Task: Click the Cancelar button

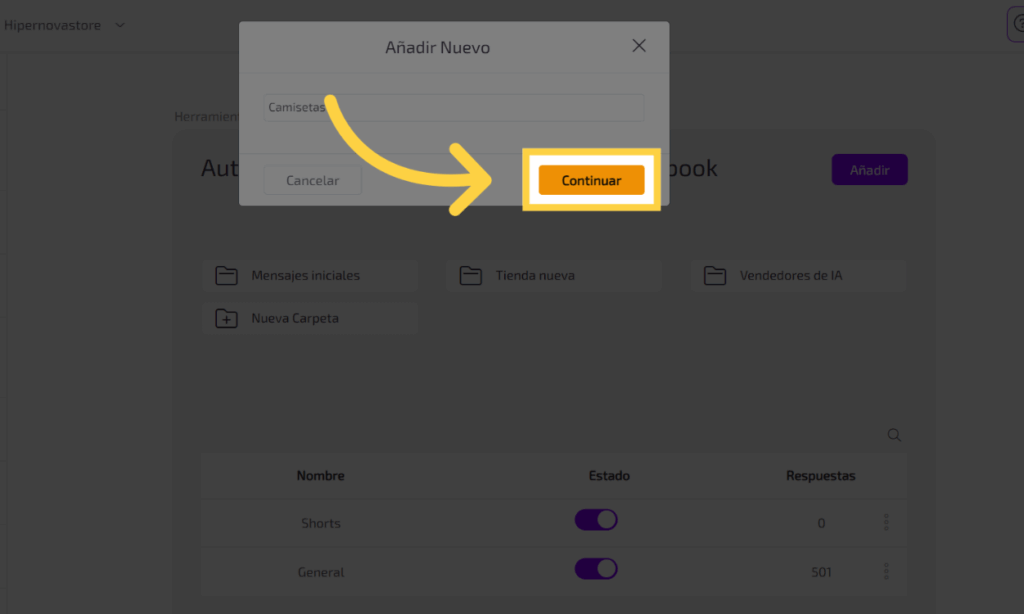Action: tap(312, 181)
